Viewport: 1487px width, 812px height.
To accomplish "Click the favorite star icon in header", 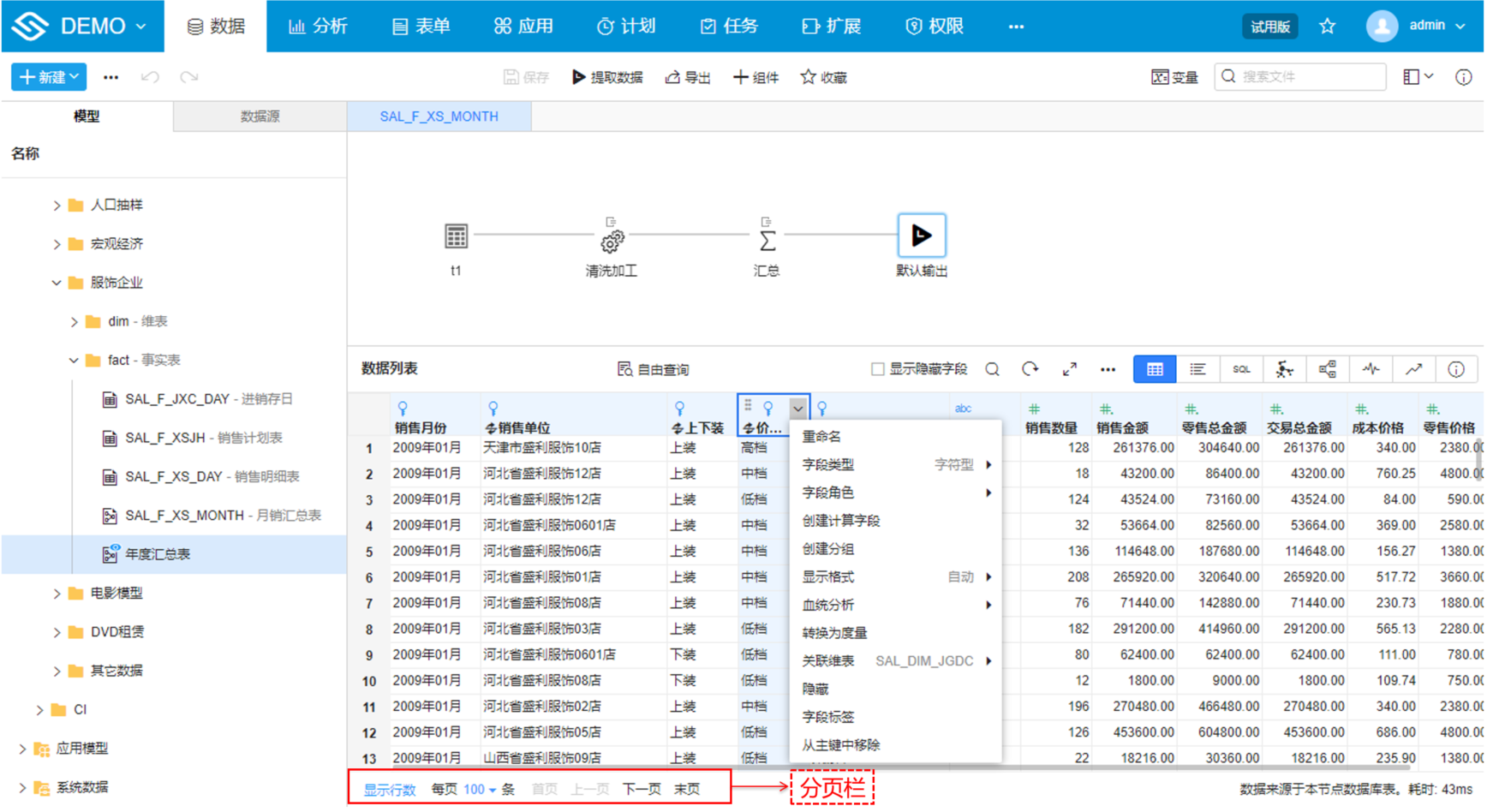I will 1327,27.
